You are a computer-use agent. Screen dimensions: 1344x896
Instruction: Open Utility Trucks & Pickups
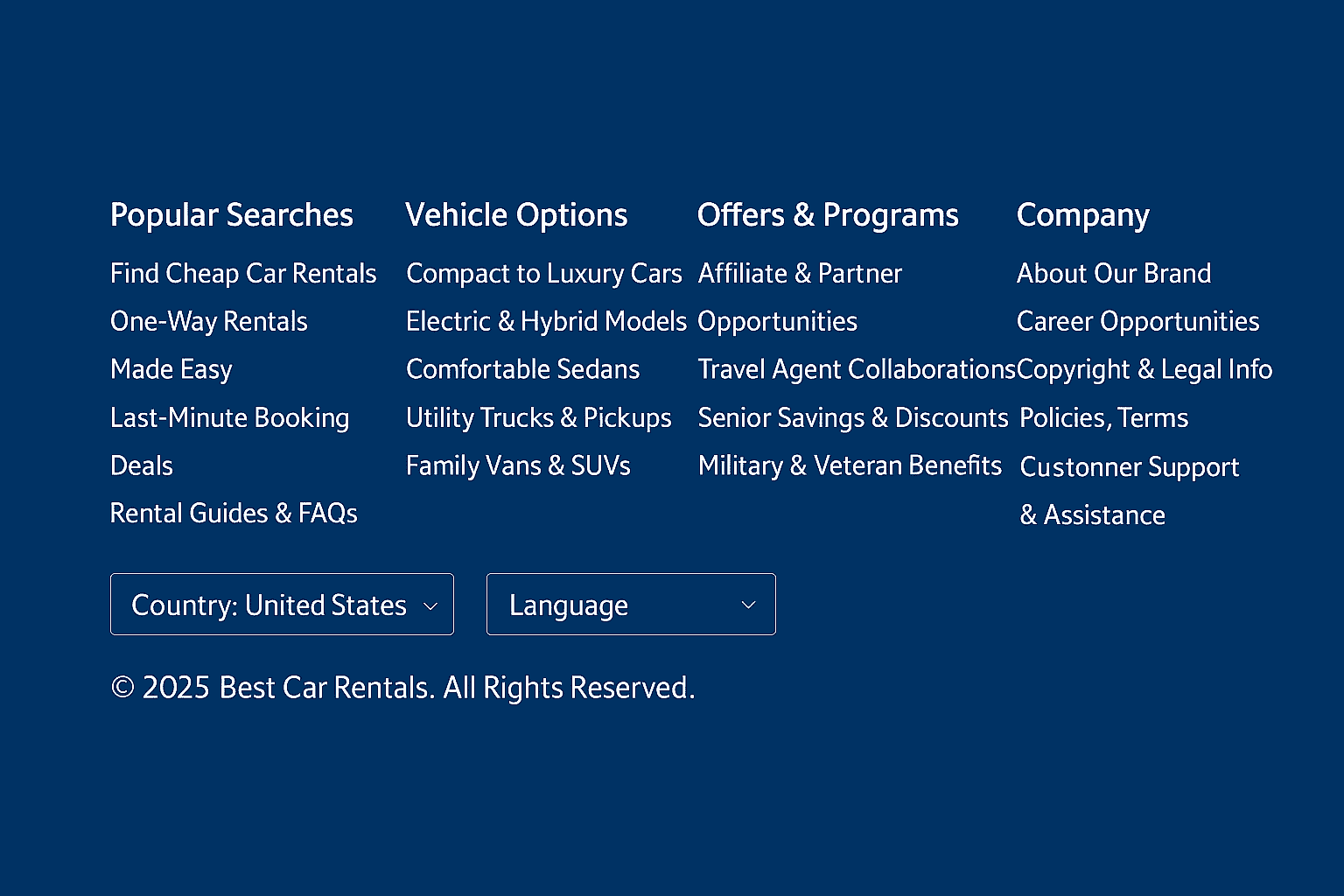click(538, 418)
